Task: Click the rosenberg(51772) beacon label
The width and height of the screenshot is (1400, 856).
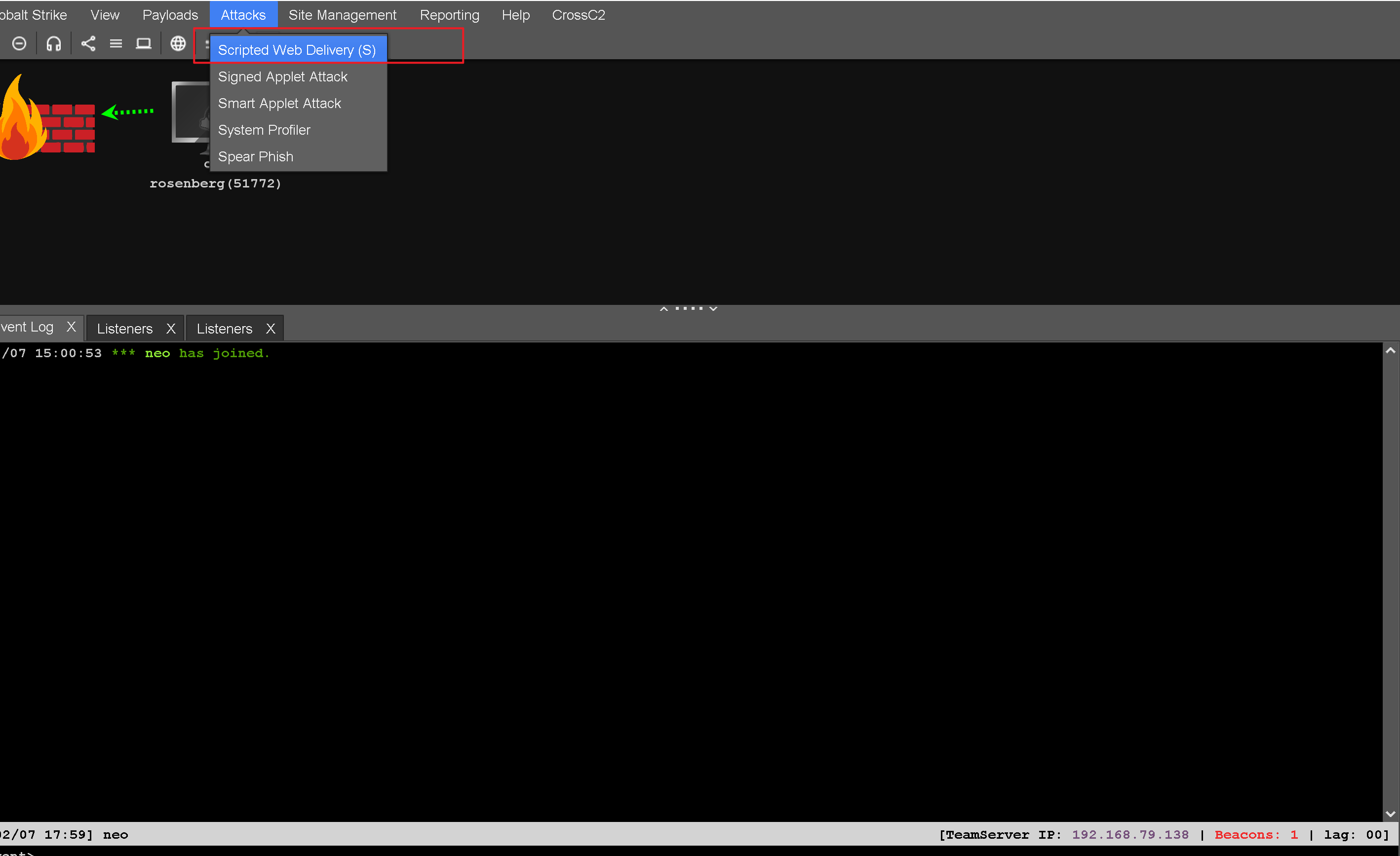Action: (x=215, y=184)
